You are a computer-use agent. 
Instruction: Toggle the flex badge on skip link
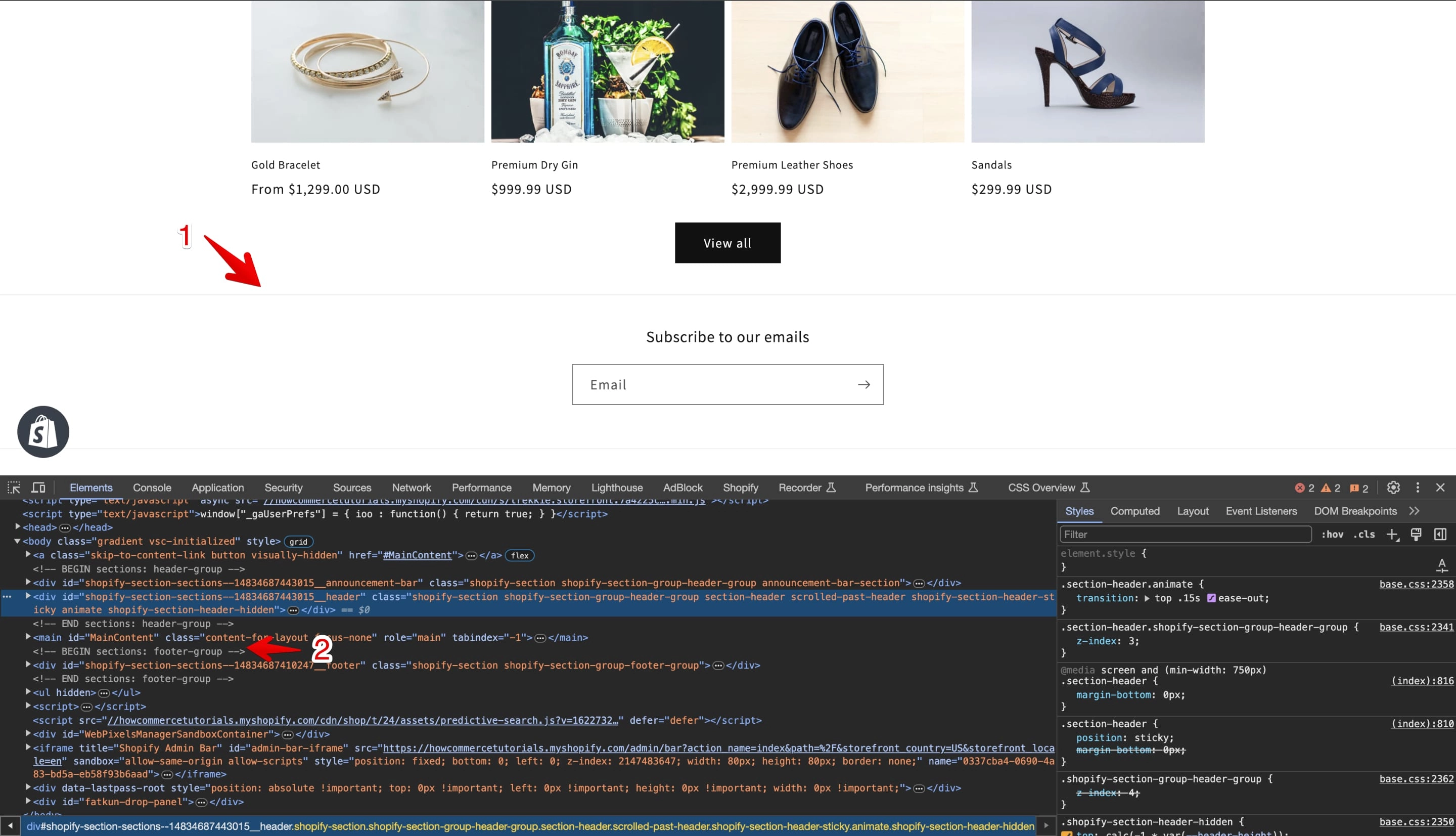tap(520, 555)
